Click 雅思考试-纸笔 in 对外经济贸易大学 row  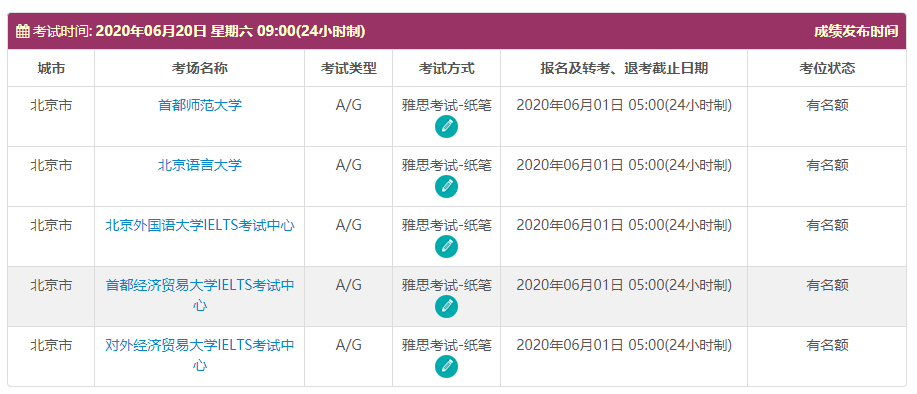tap(446, 345)
